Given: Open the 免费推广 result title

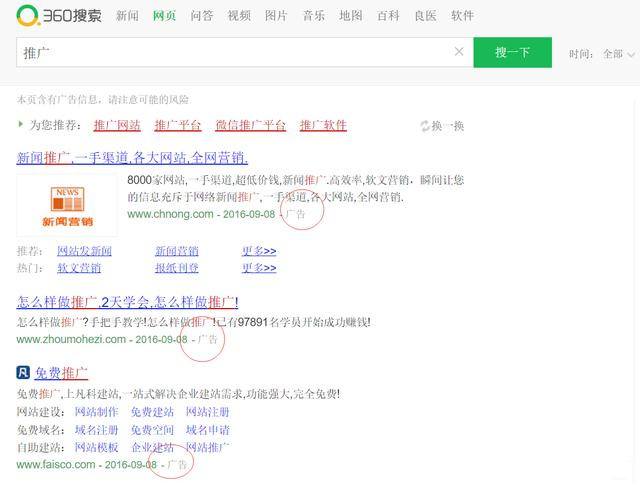Looking at the screenshot, I should [x=61, y=373].
